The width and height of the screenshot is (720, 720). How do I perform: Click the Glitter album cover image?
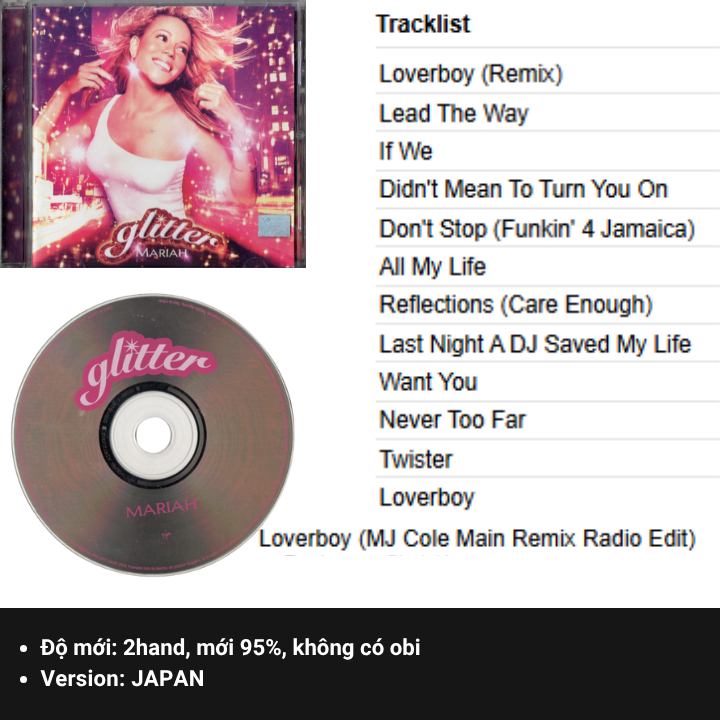pos(153,134)
